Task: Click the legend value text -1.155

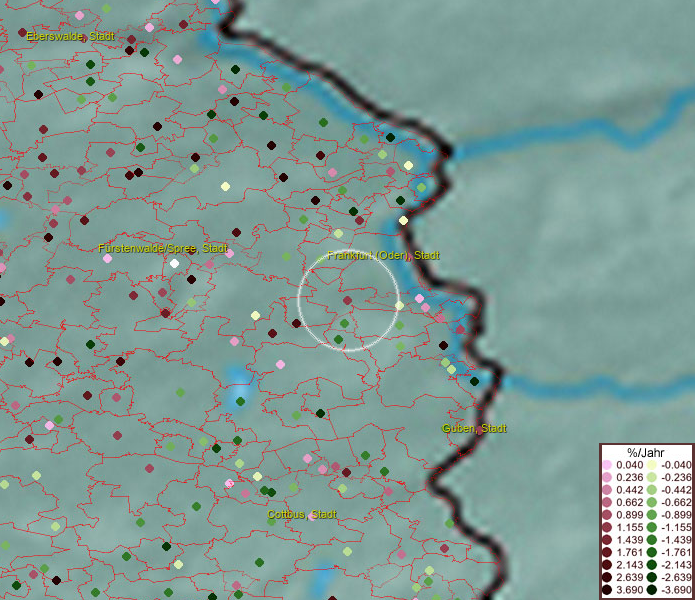Action: [676, 527]
